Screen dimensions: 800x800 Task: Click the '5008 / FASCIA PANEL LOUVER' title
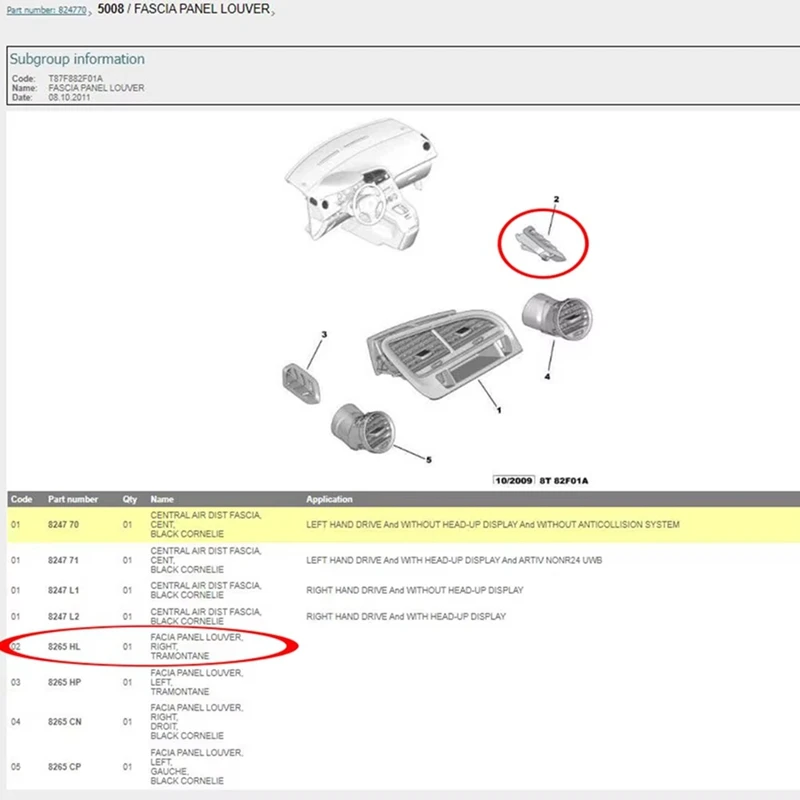click(184, 9)
